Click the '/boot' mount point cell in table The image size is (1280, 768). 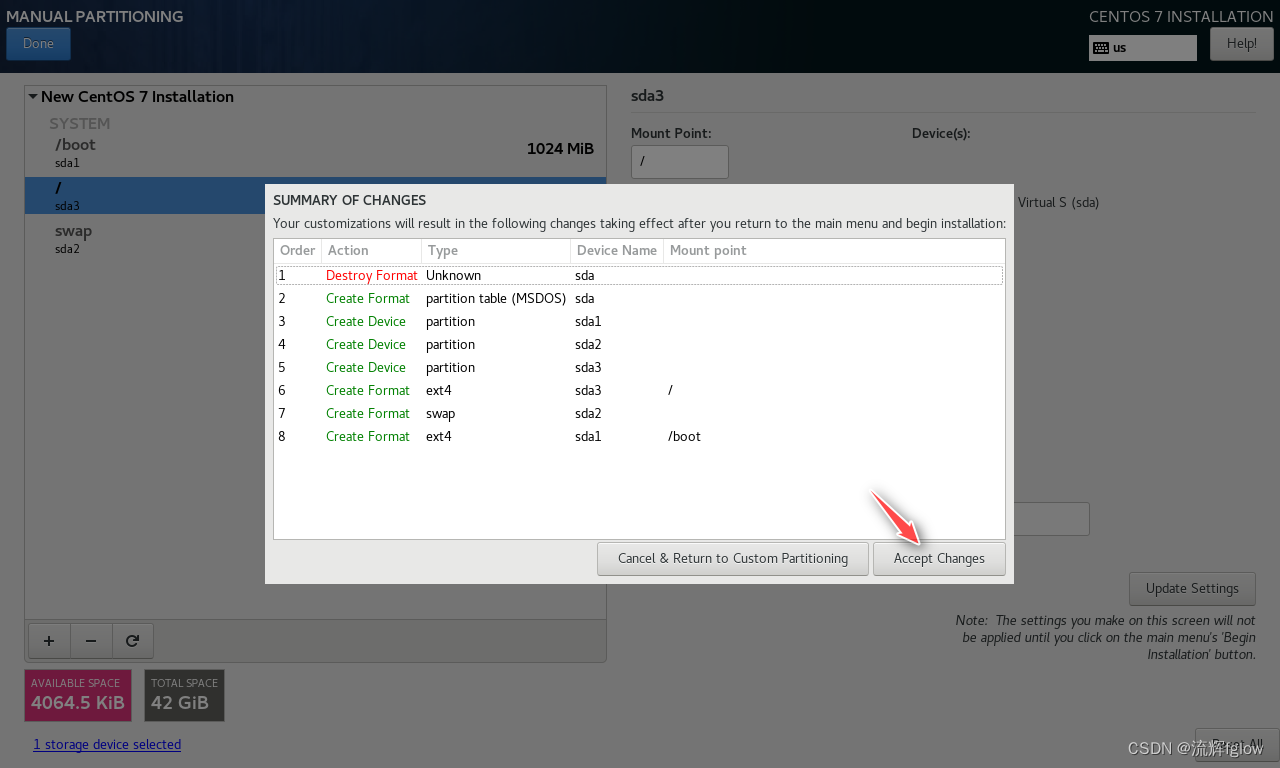[684, 436]
